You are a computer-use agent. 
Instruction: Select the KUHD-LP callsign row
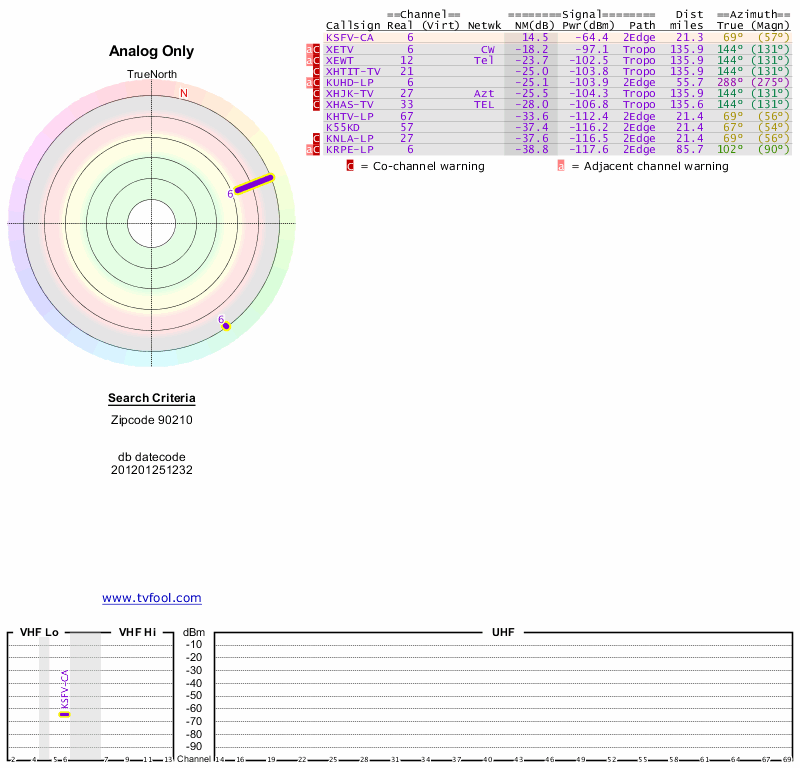pos(350,82)
